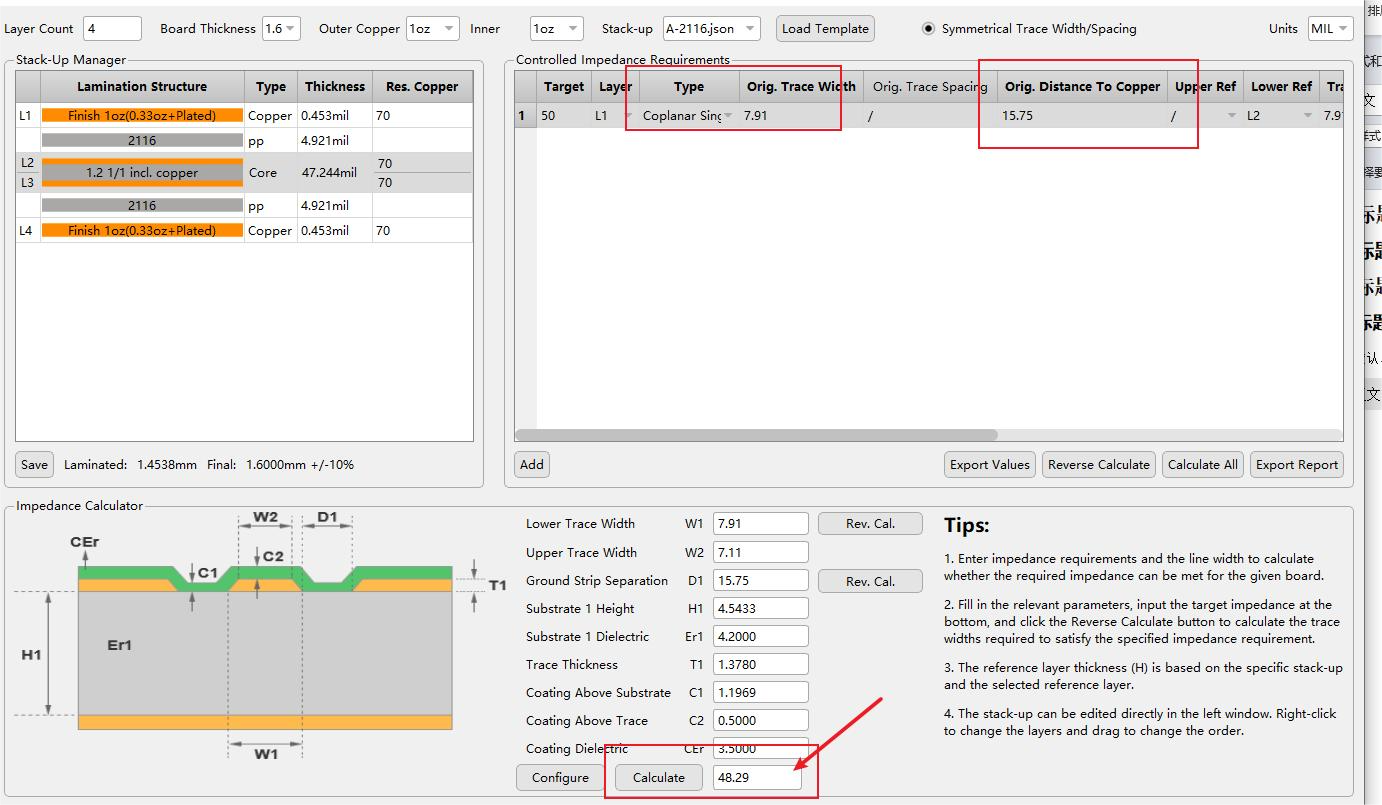Add a new impedance requirement row
Image resolution: width=1382 pixels, height=805 pixels.
coord(532,464)
